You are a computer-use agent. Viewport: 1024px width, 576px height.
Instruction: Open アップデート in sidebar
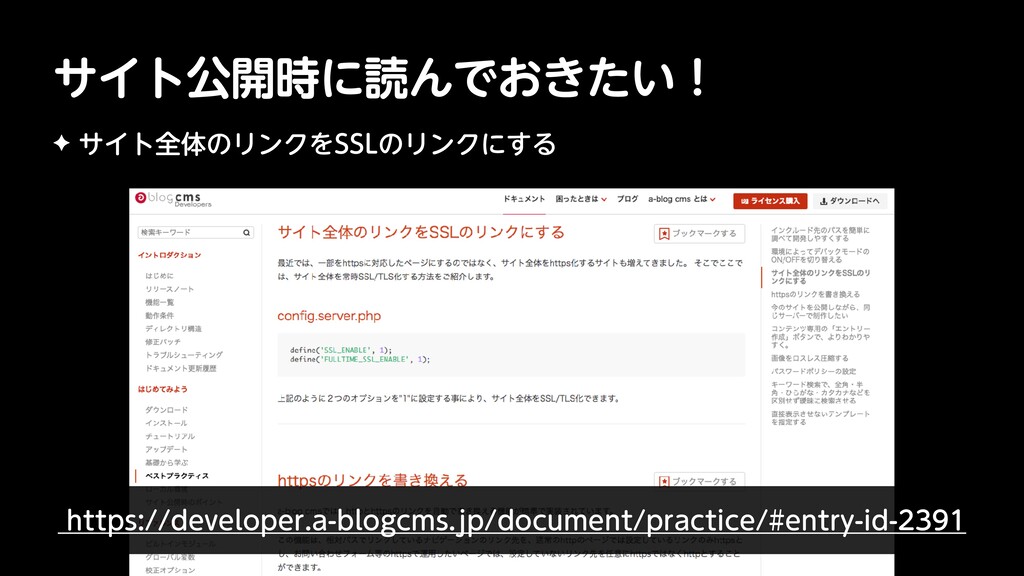(x=166, y=449)
